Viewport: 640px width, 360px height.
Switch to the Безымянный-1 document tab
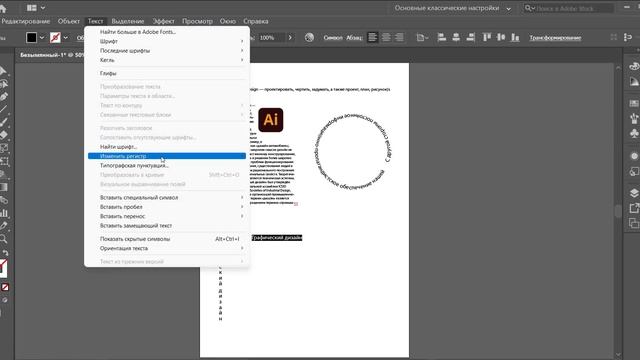51,55
